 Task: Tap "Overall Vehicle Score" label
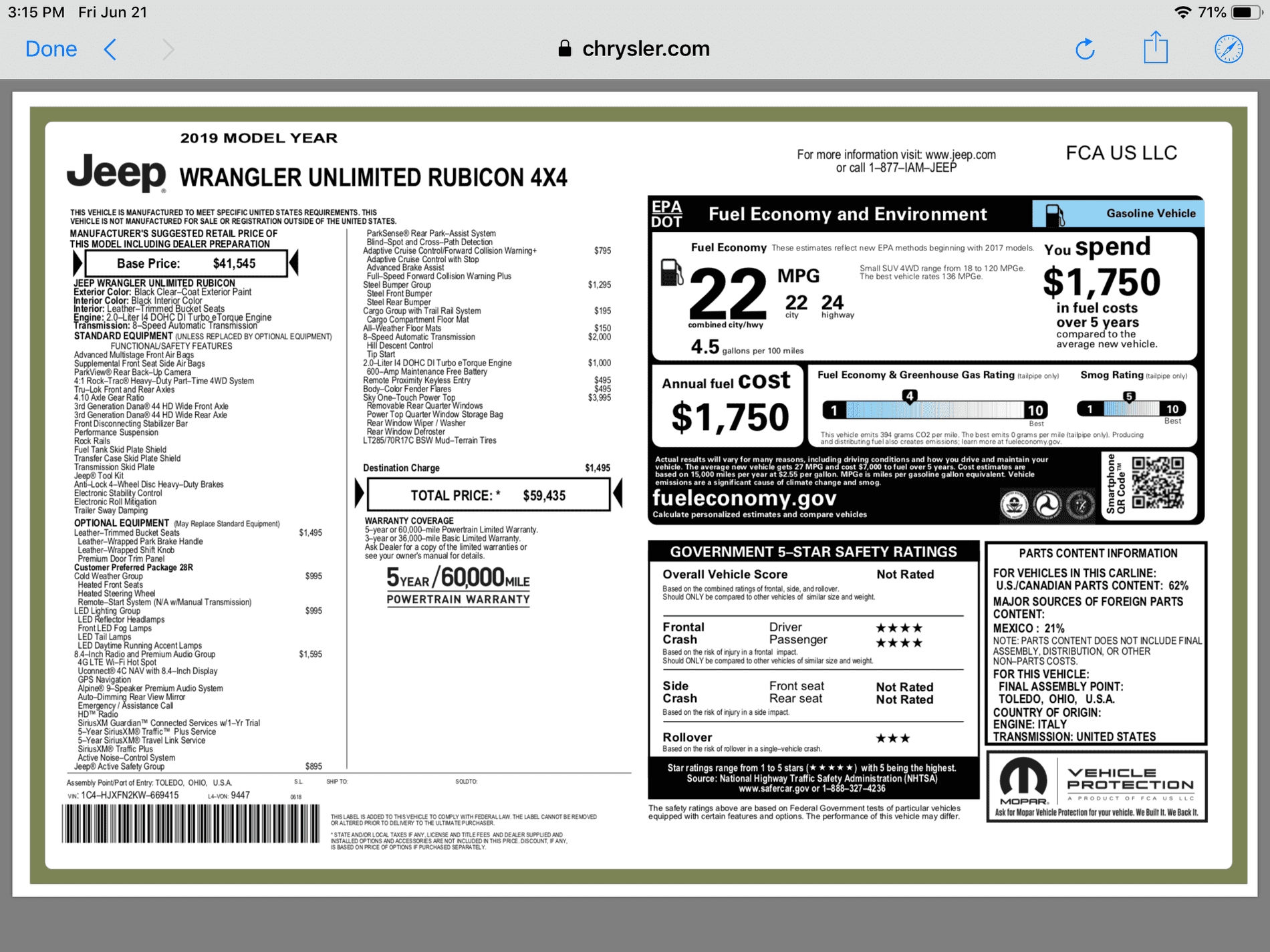point(725,575)
